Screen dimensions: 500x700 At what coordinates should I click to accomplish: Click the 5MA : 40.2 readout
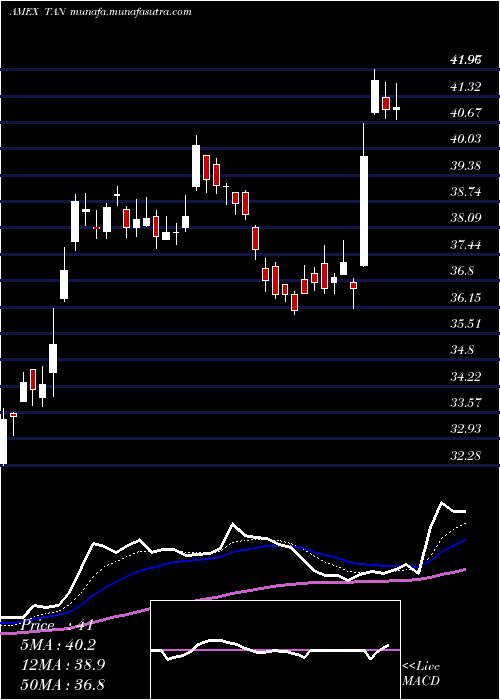tap(58, 645)
